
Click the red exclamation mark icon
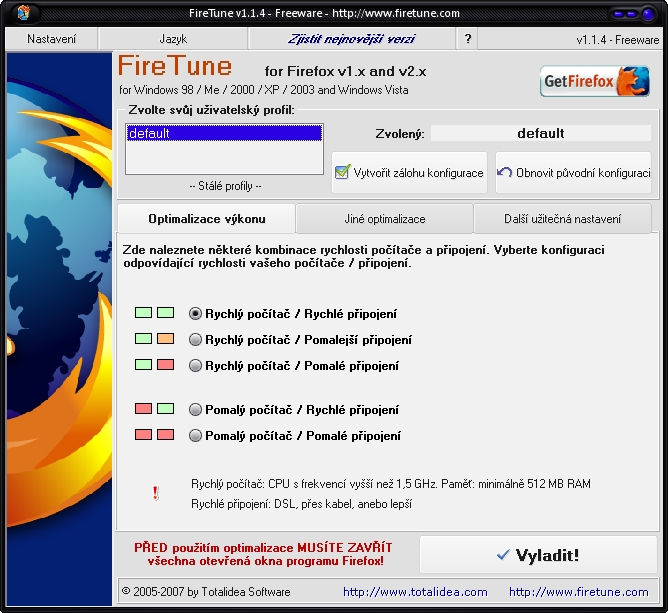pos(155,493)
